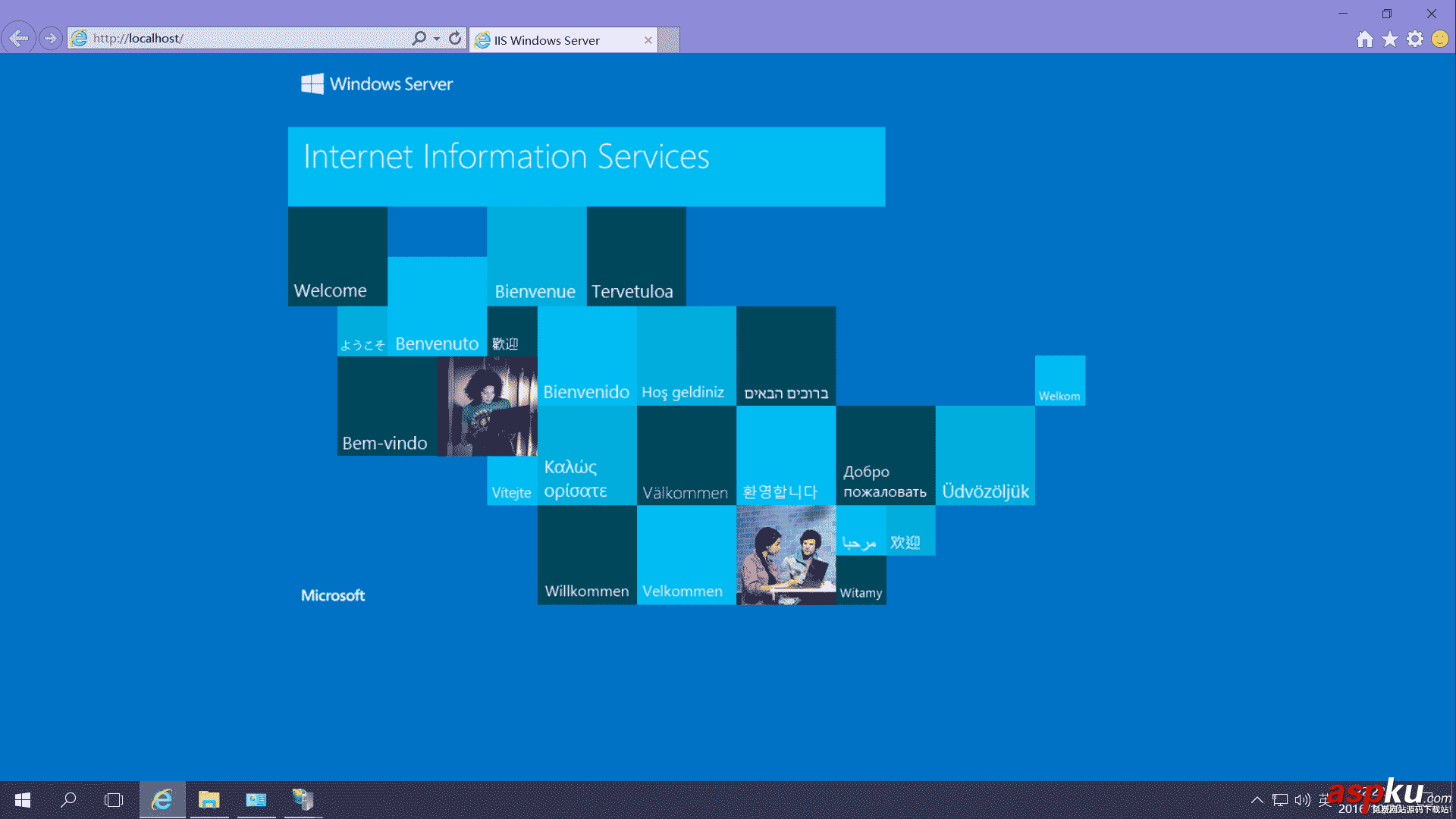
Task: Click the search magnifier in address bar
Action: (419, 38)
